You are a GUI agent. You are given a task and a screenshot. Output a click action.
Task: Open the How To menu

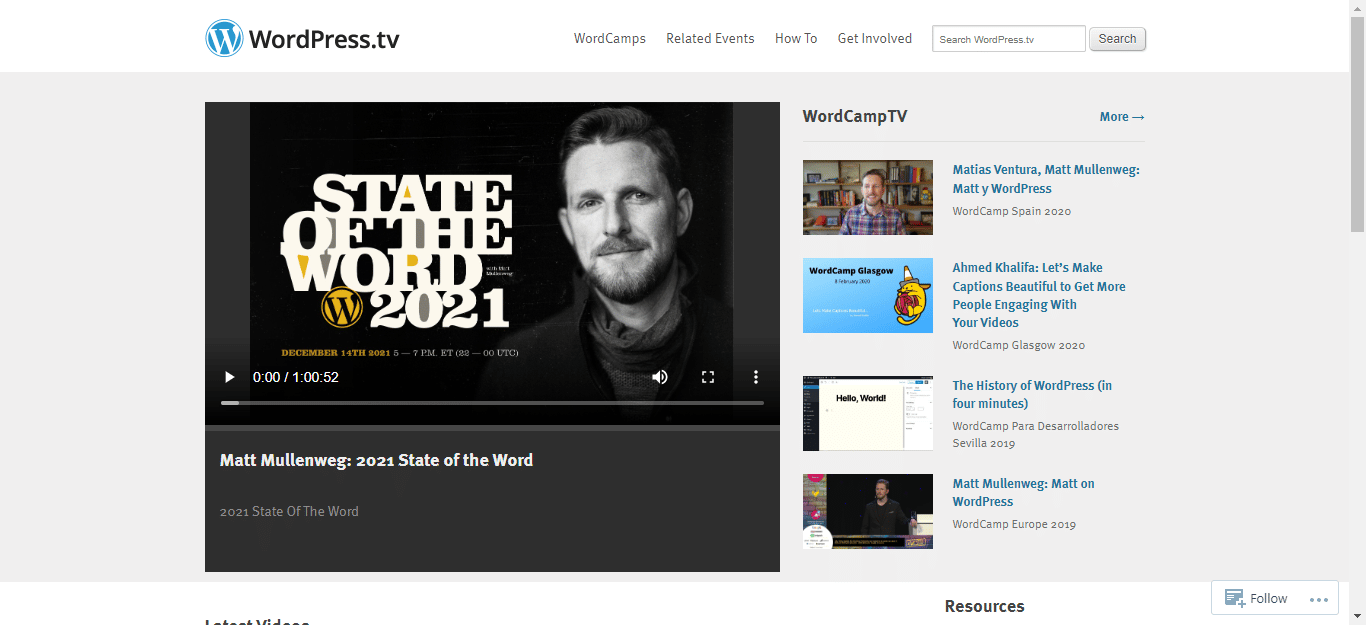click(796, 39)
